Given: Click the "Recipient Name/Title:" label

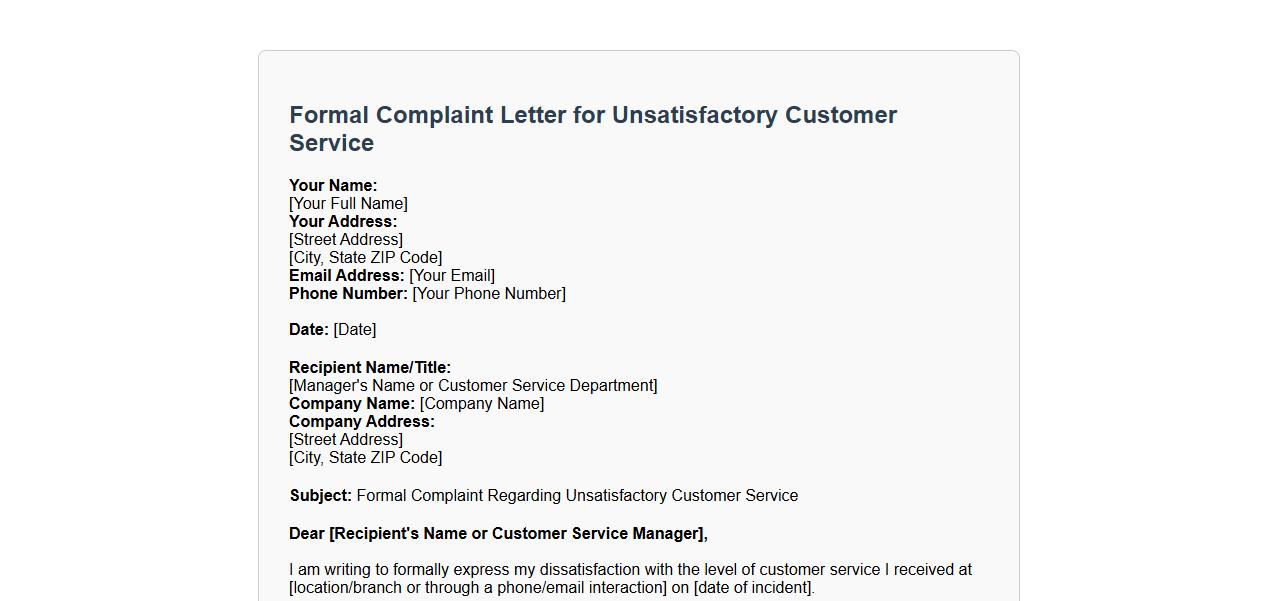Looking at the screenshot, I should 370,368.
